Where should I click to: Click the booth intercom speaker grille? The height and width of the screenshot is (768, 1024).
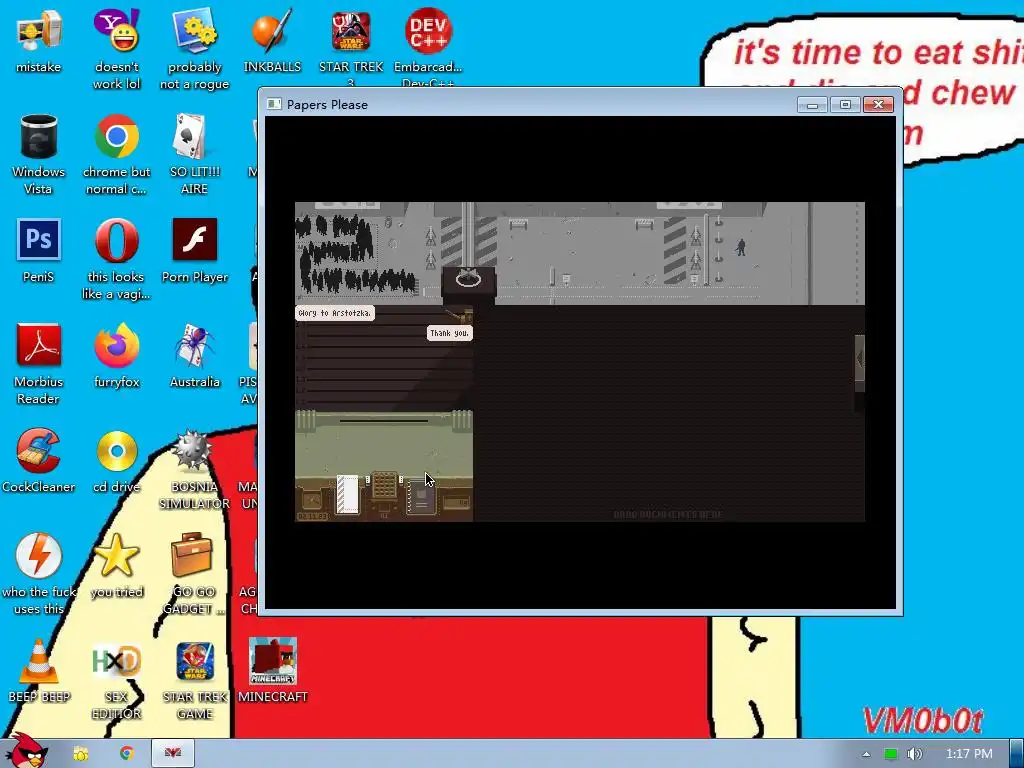(384, 486)
